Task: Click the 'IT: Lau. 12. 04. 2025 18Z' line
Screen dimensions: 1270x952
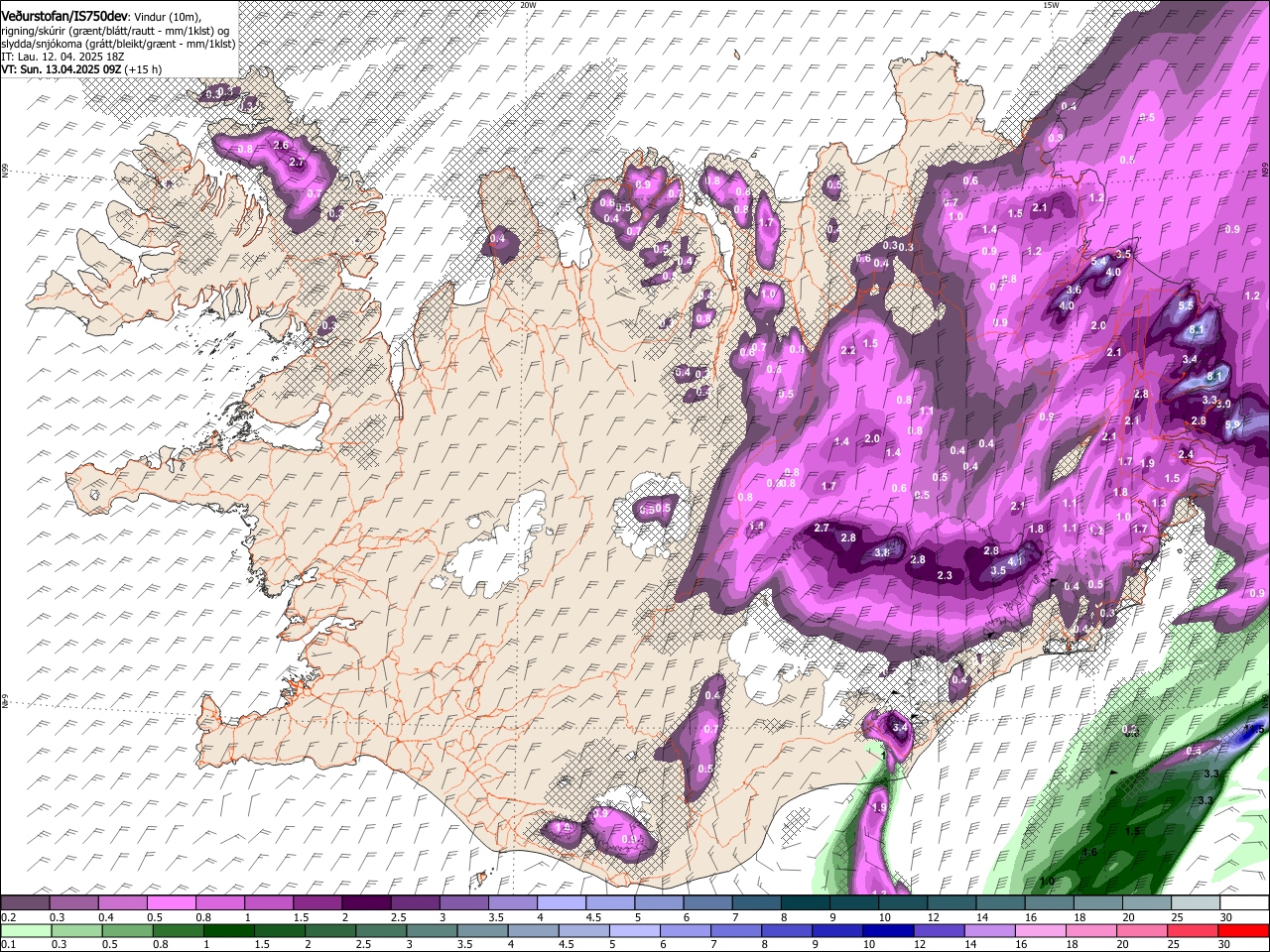Action: click(x=63, y=58)
